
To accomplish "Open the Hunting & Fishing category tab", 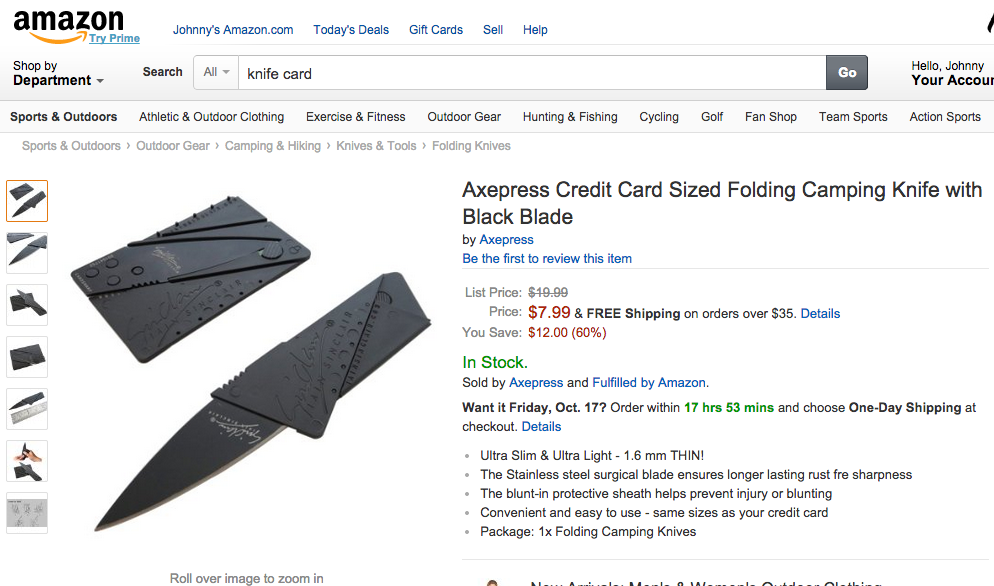I will point(570,117).
